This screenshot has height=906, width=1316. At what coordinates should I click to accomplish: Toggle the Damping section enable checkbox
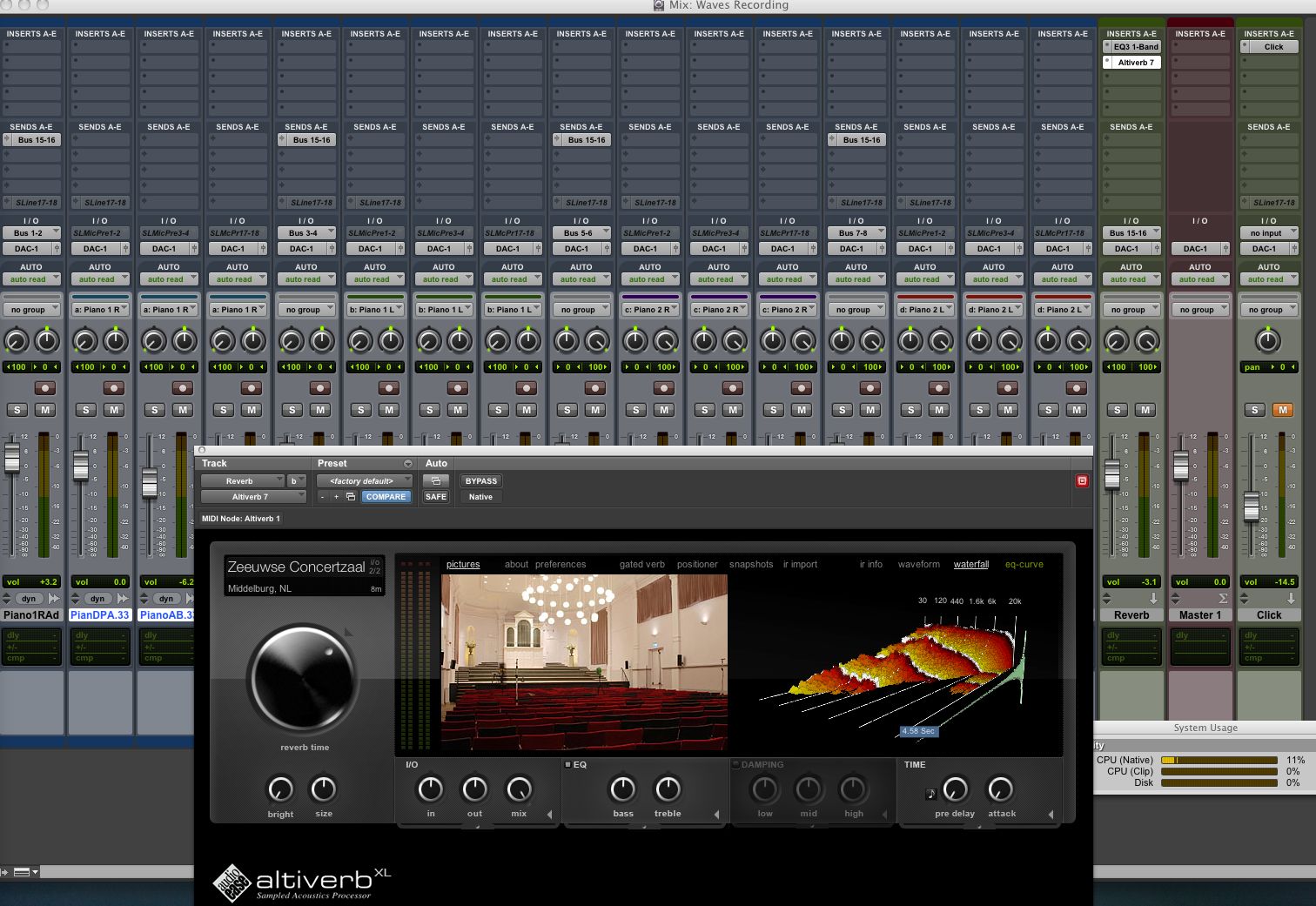pos(735,765)
